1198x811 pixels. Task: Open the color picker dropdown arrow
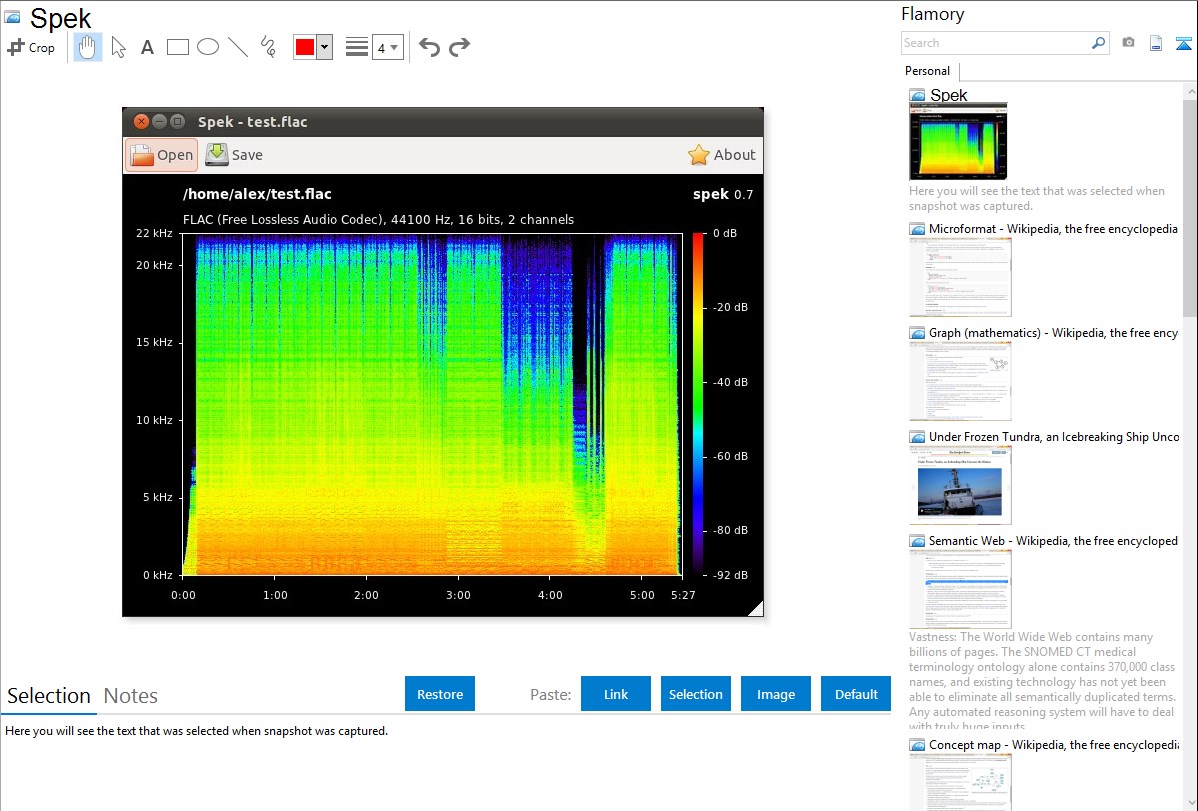coord(324,47)
